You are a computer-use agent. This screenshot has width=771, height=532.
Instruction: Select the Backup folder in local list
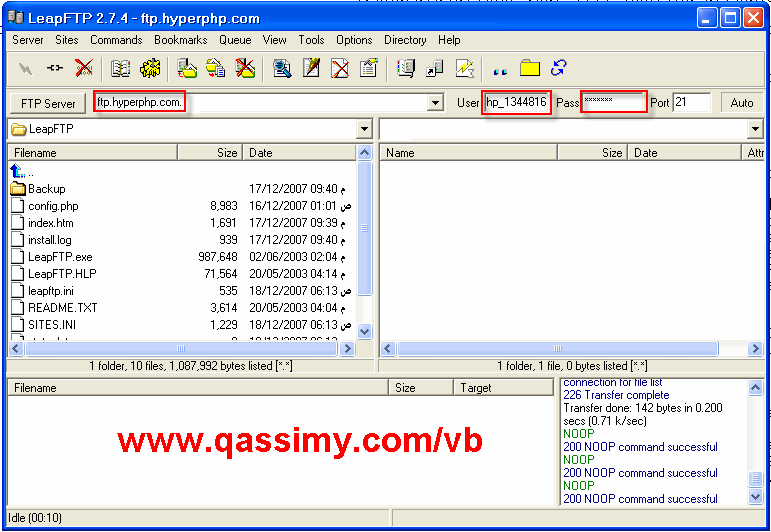[47, 189]
